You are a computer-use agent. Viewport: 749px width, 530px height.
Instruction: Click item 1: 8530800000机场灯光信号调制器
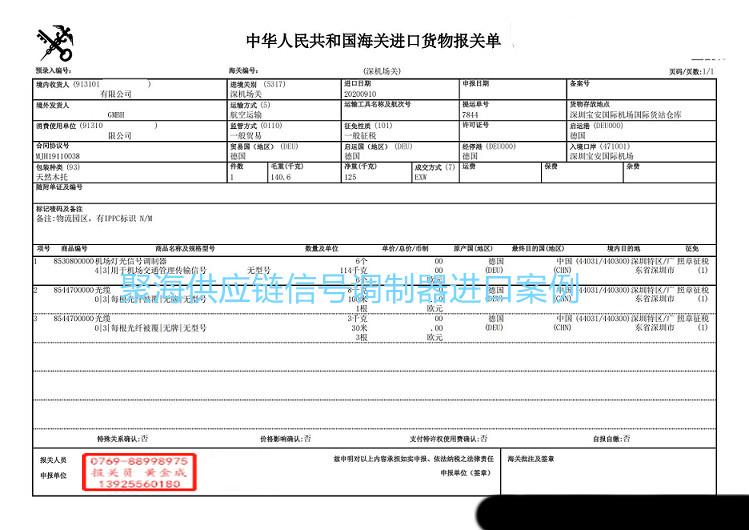pos(110,262)
